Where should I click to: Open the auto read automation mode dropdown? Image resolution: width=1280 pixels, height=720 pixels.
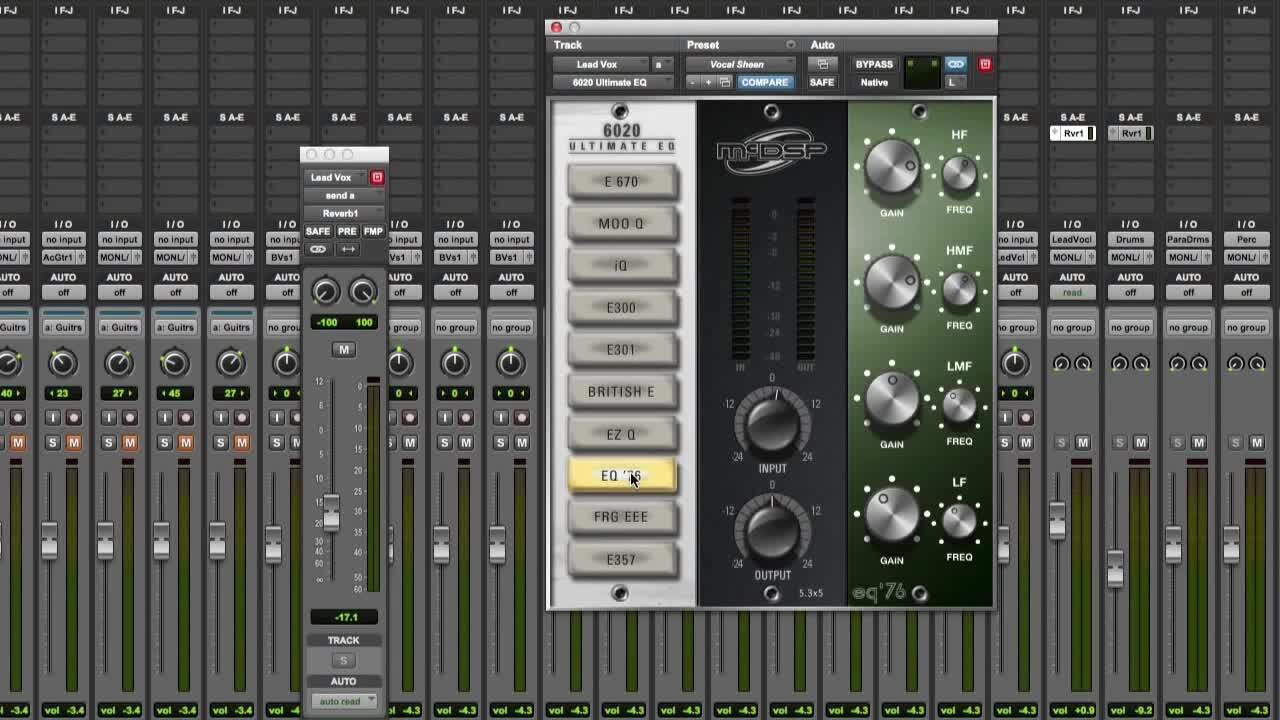pyautogui.click(x=343, y=701)
